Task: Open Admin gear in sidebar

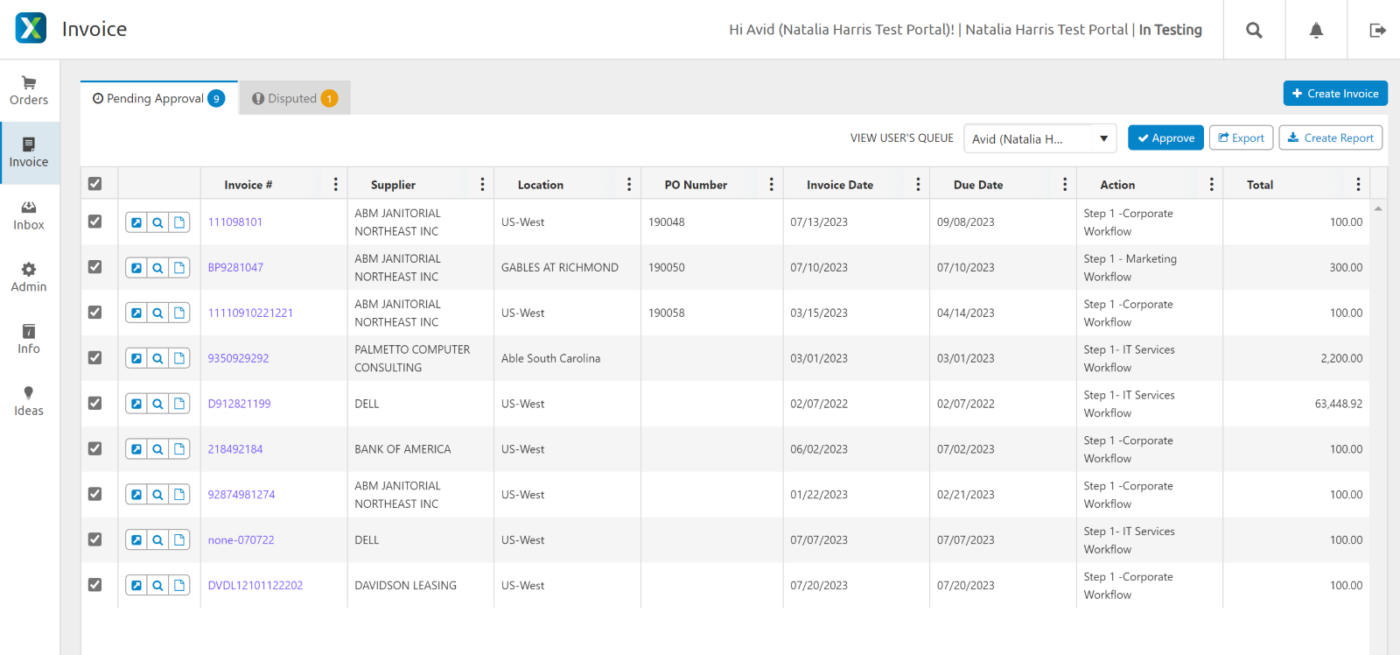Action: (x=29, y=277)
